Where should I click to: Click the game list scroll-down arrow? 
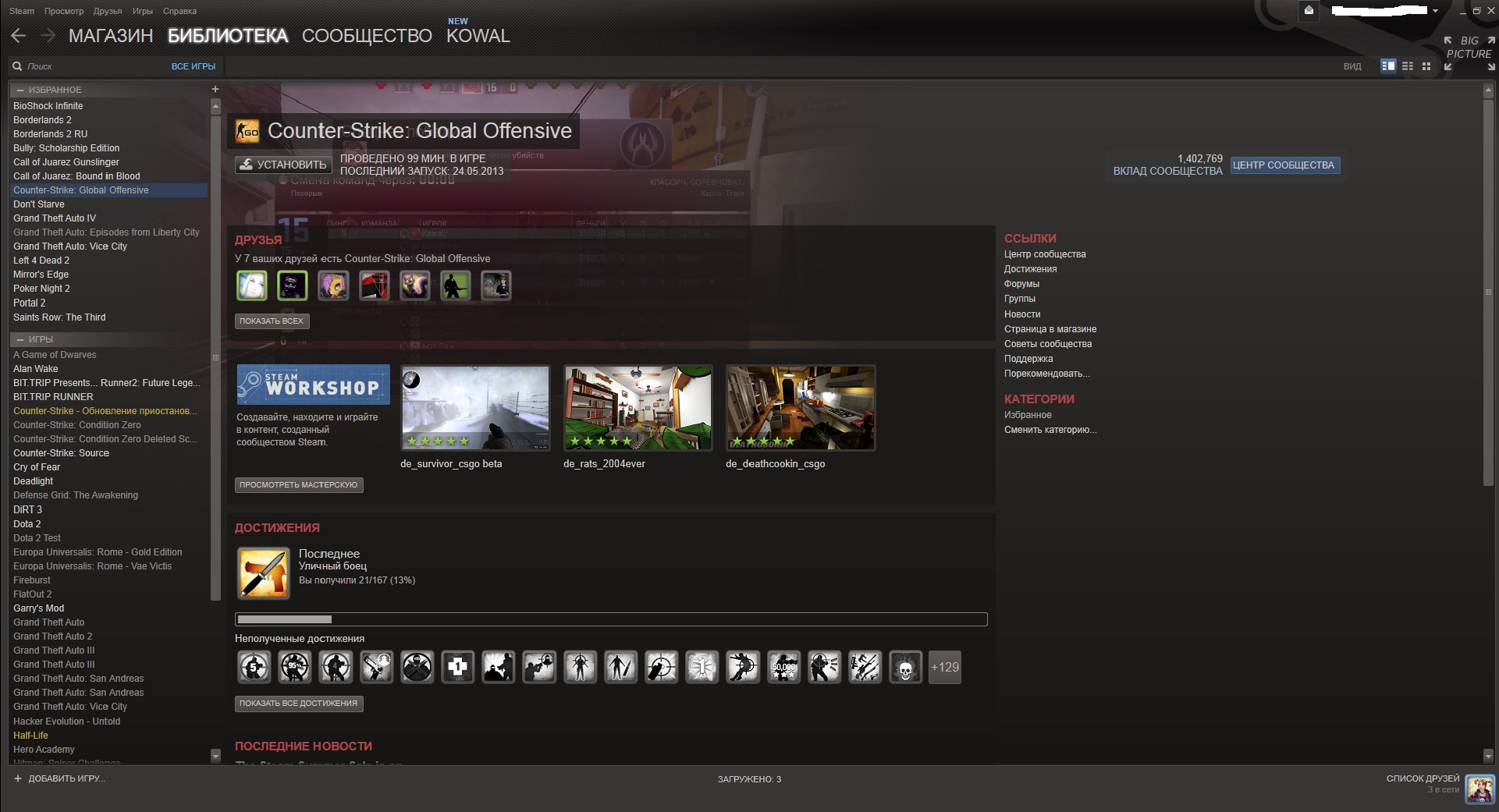pyautogui.click(x=215, y=755)
